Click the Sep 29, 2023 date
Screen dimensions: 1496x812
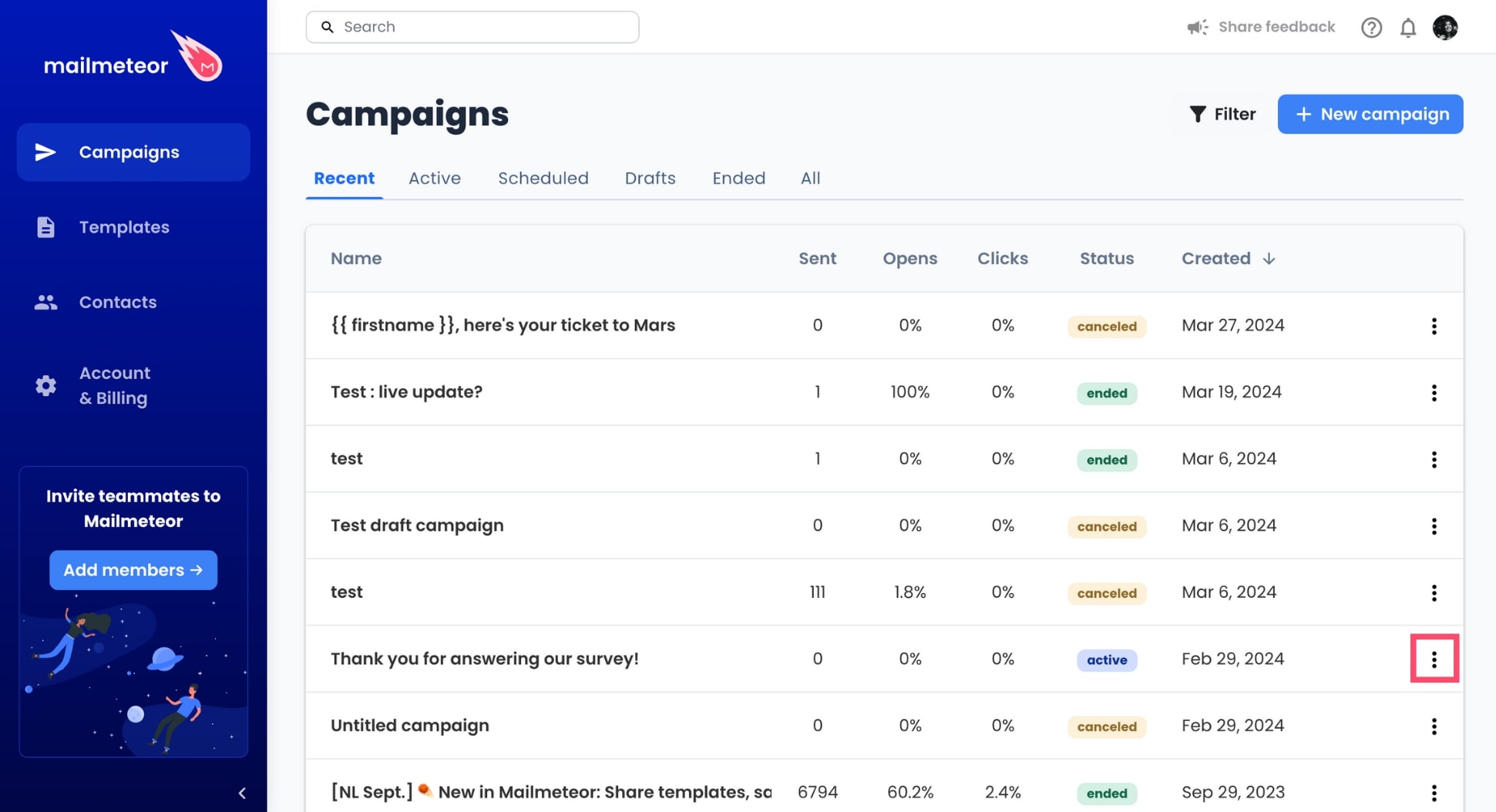pyautogui.click(x=1233, y=792)
